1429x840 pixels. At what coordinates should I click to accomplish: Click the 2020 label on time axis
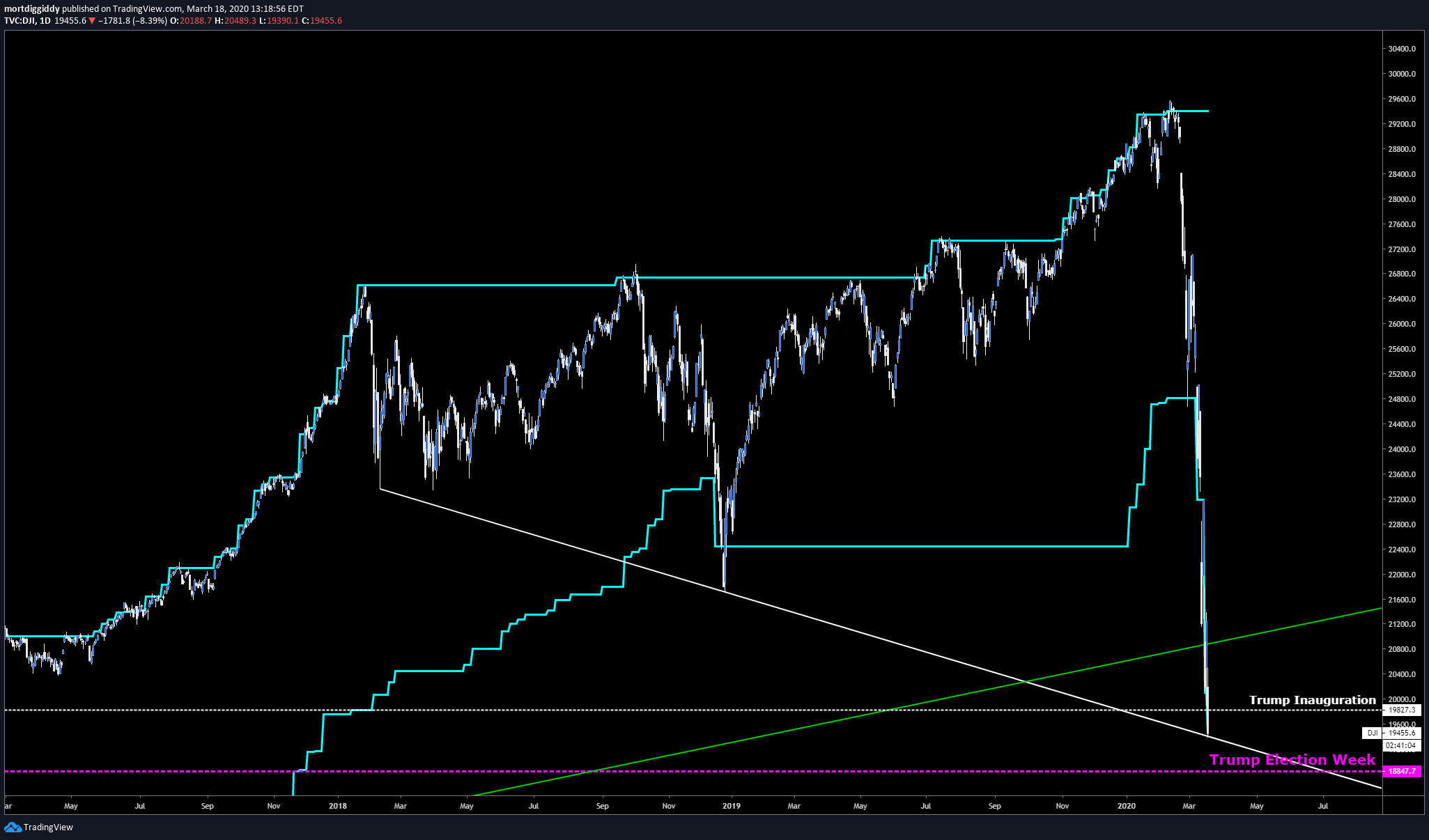(1127, 806)
